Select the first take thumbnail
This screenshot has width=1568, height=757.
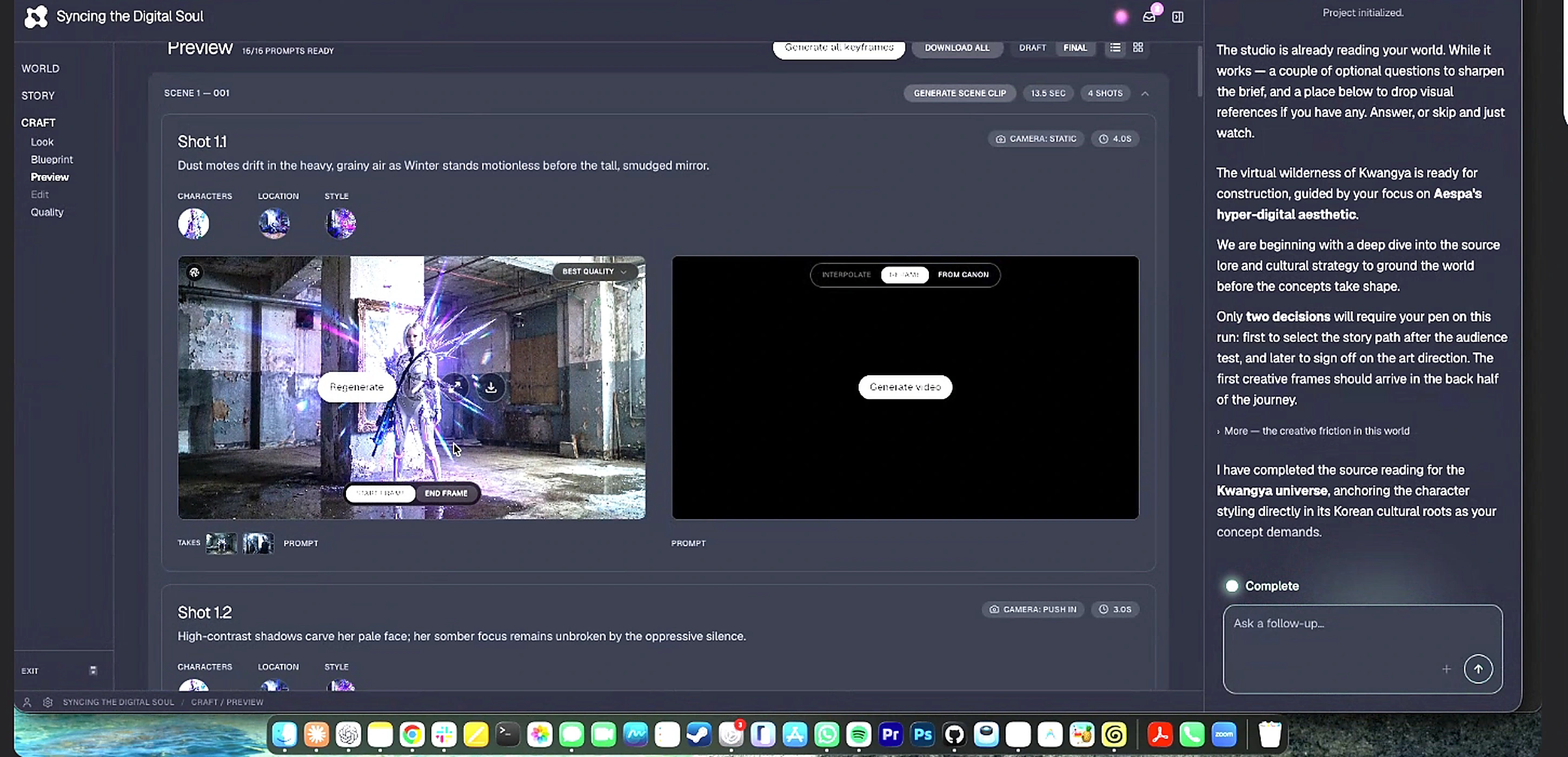pyautogui.click(x=222, y=543)
